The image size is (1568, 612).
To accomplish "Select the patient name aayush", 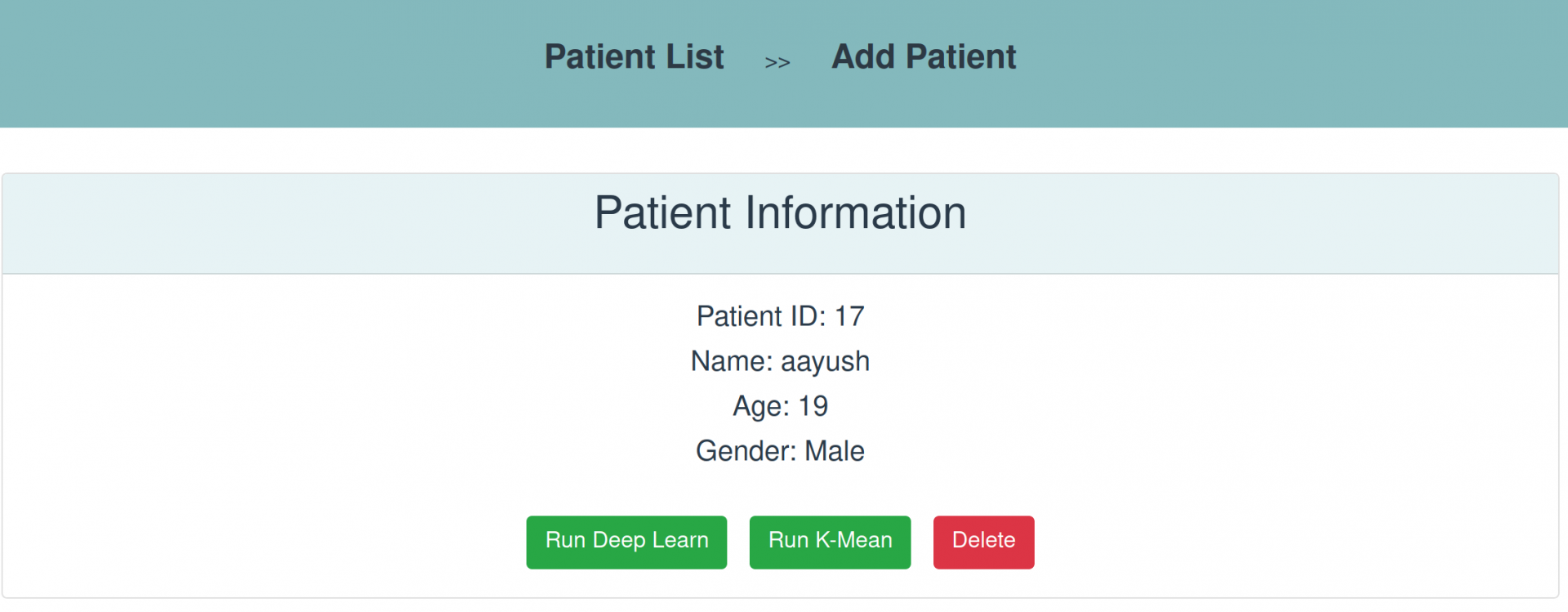I will [825, 361].
